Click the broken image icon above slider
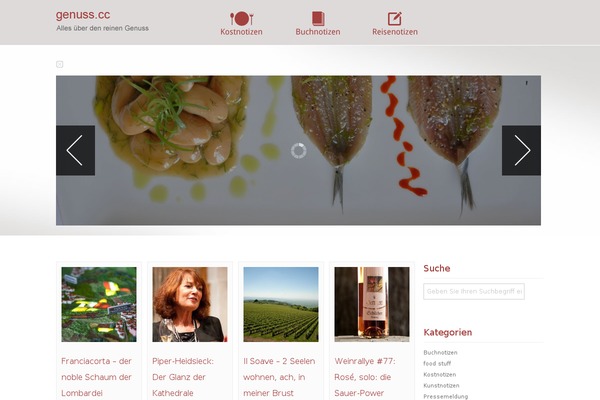Image resolution: width=600 pixels, height=400 pixels. tap(59, 64)
